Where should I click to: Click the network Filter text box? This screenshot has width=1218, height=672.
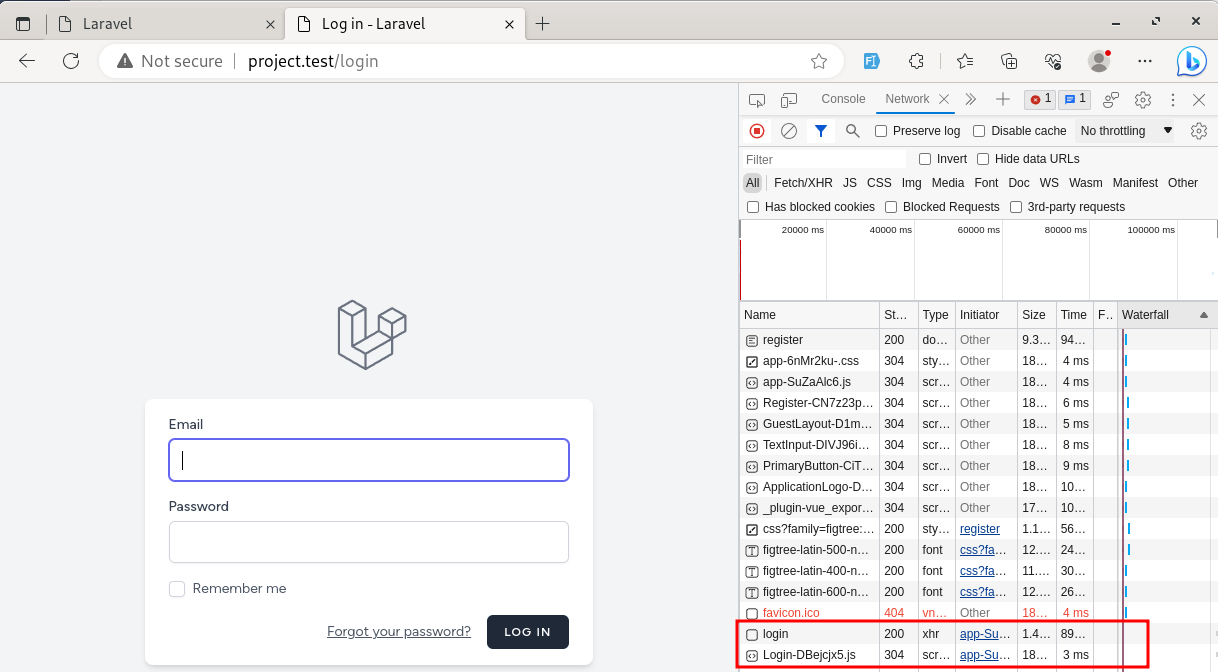click(x=824, y=159)
